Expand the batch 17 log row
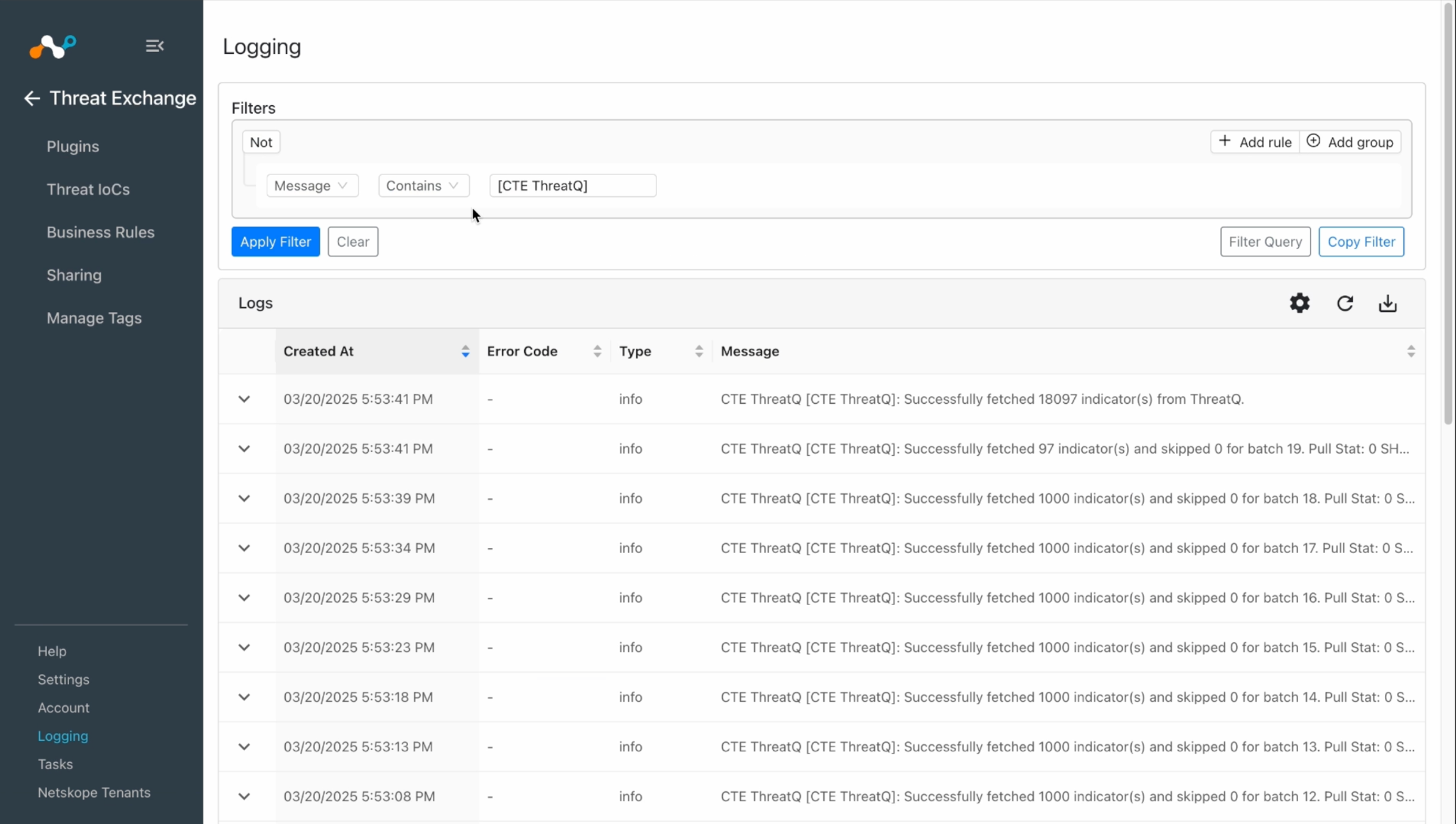The width and height of the screenshot is (1456, 824). click(244, 548)
